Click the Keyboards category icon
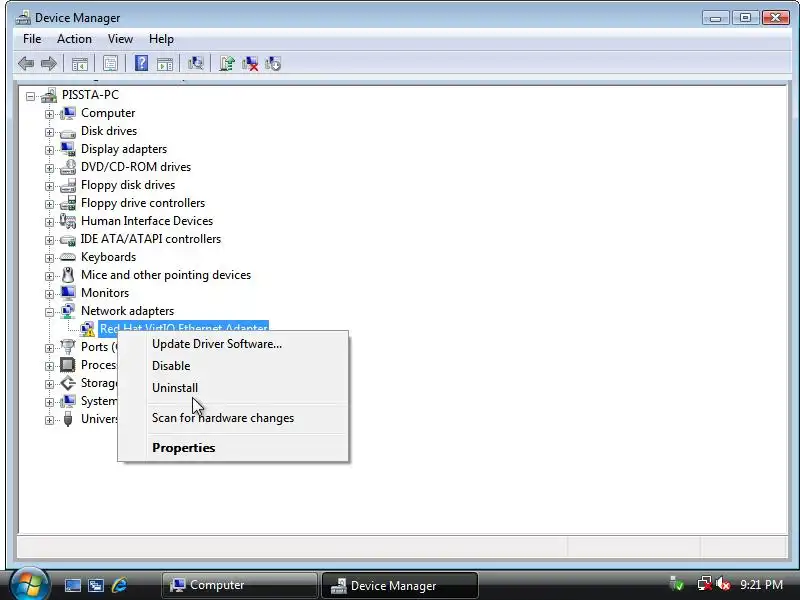Screen dimensions: 800x600 click(x=68, y=257)
